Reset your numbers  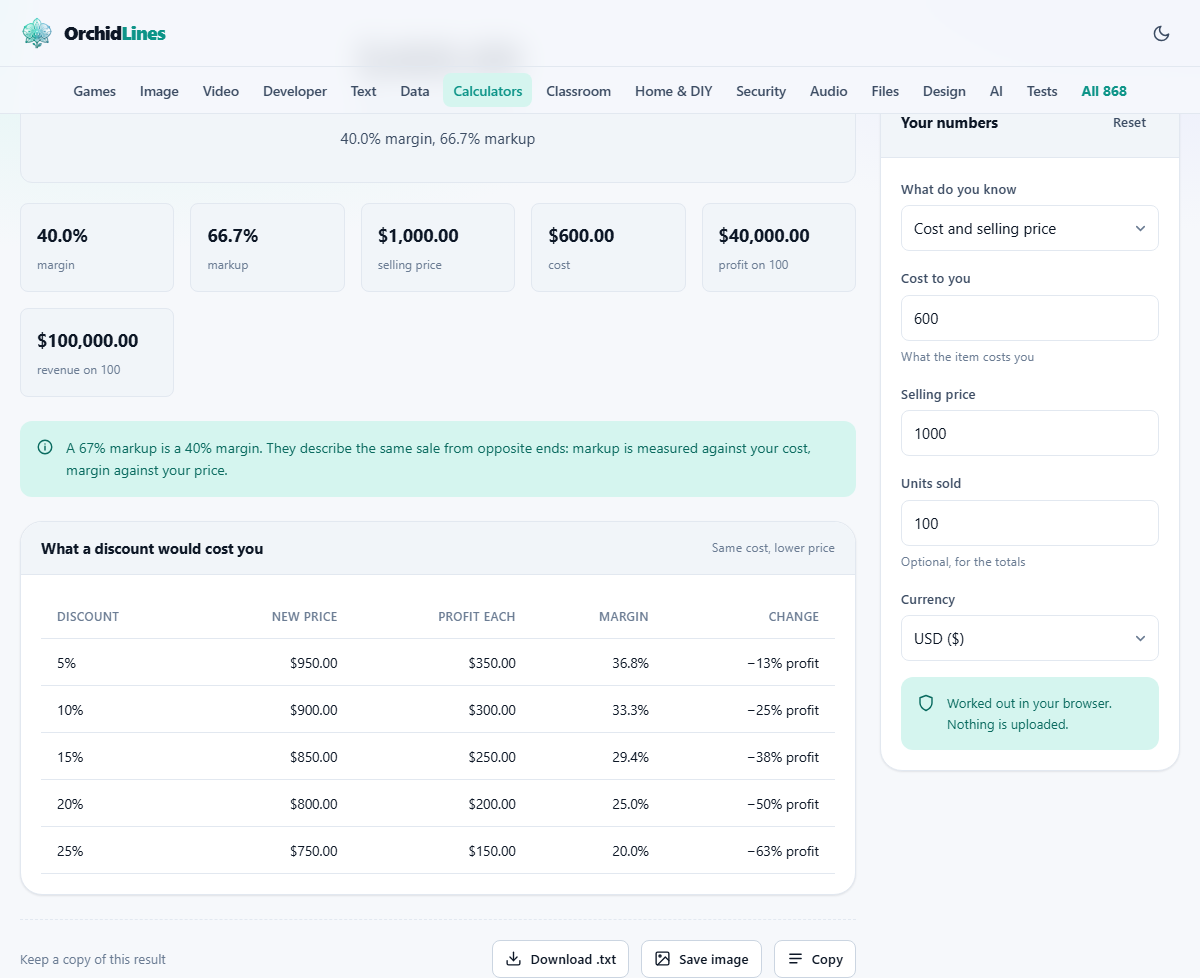point(1130,123)
